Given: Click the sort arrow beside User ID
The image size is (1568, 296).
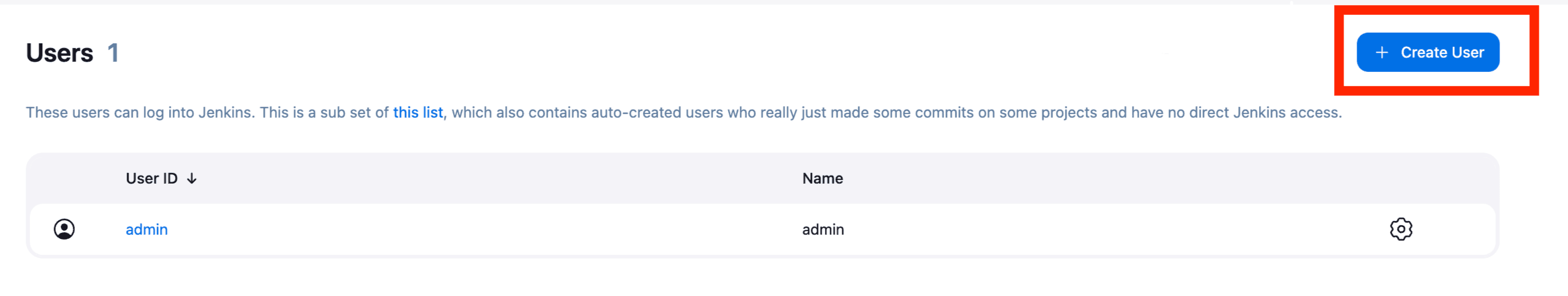Looking at the screenshot, I should pyautogui.click(x=192, y=179).
